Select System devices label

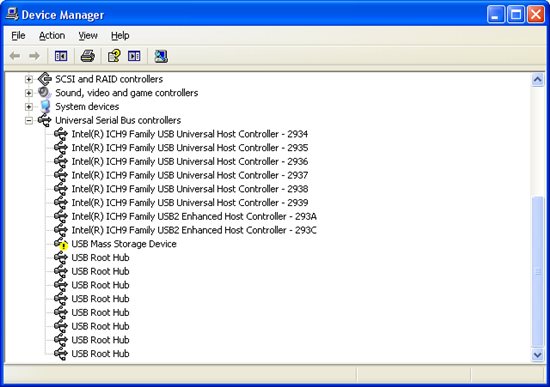click(87, 106)
